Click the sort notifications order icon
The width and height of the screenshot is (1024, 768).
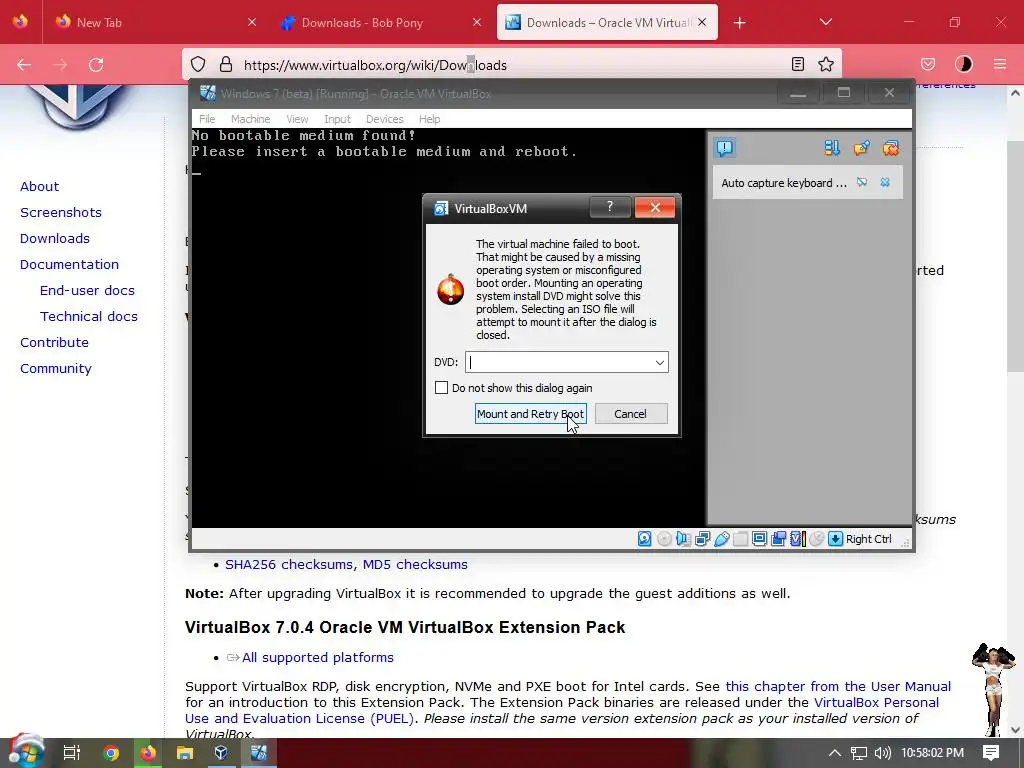pos(832,148)
